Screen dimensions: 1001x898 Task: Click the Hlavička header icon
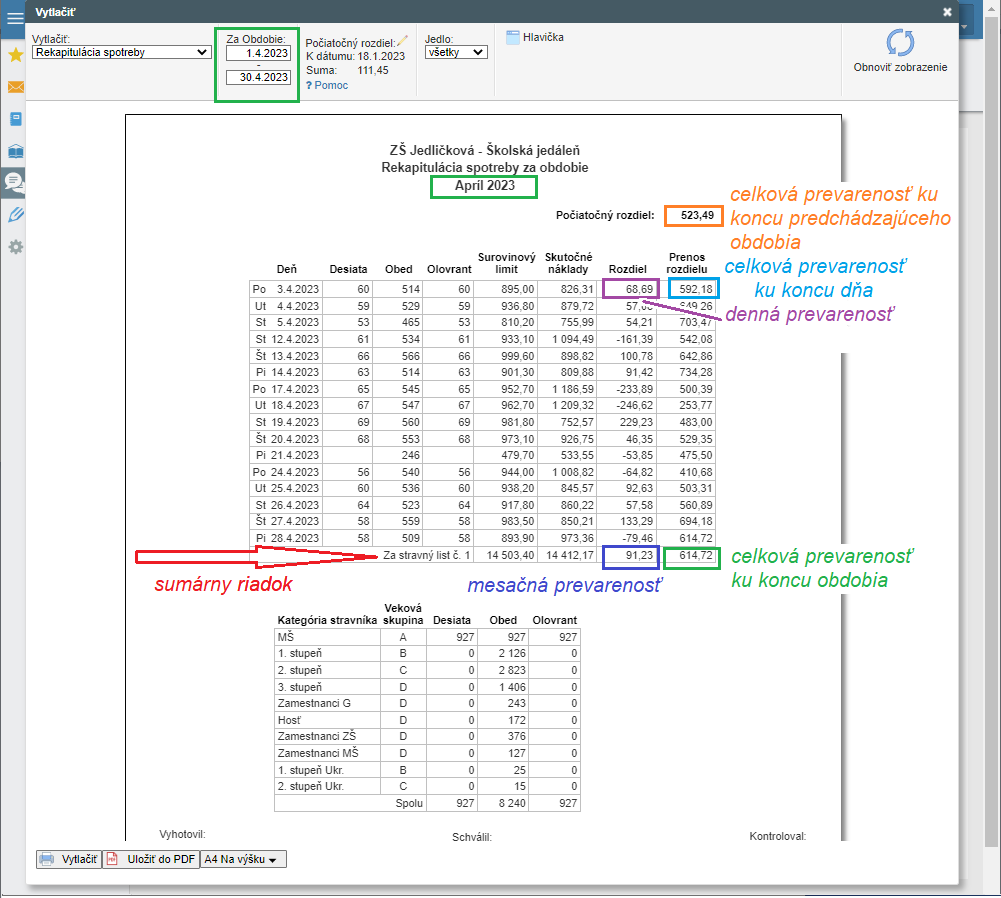(513, 37)
